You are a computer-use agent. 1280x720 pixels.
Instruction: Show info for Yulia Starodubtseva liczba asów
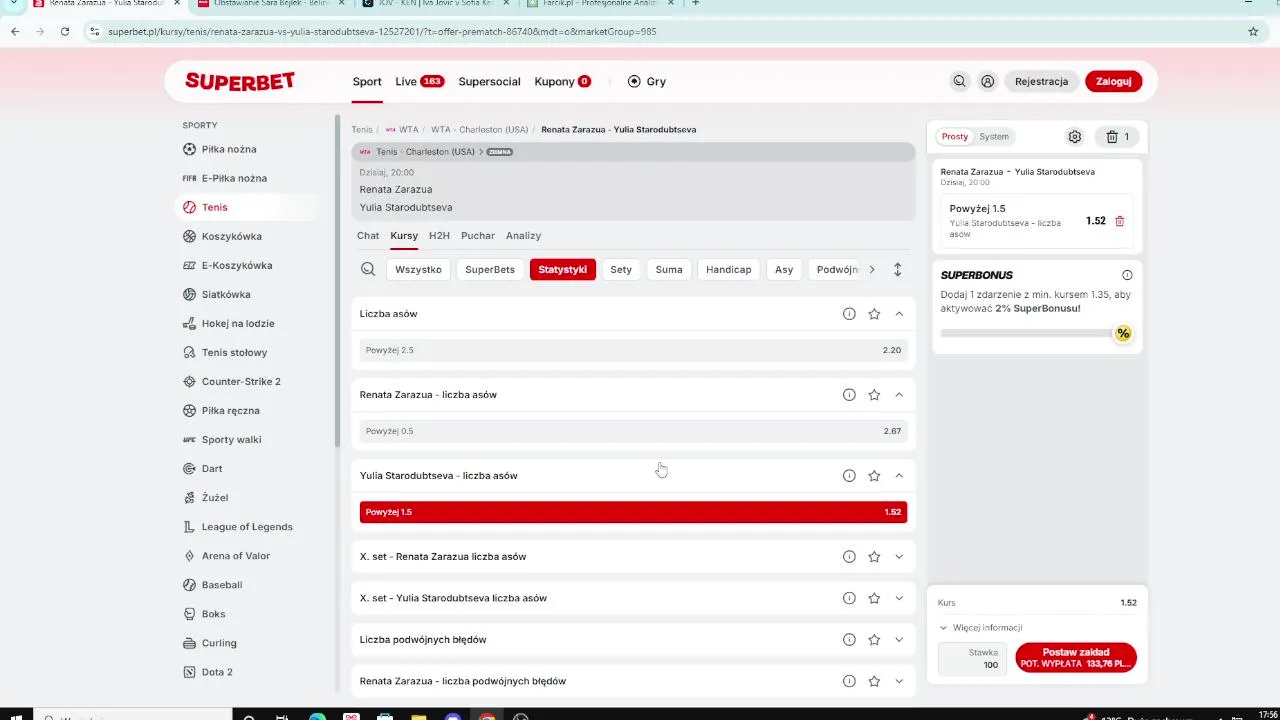849,476
